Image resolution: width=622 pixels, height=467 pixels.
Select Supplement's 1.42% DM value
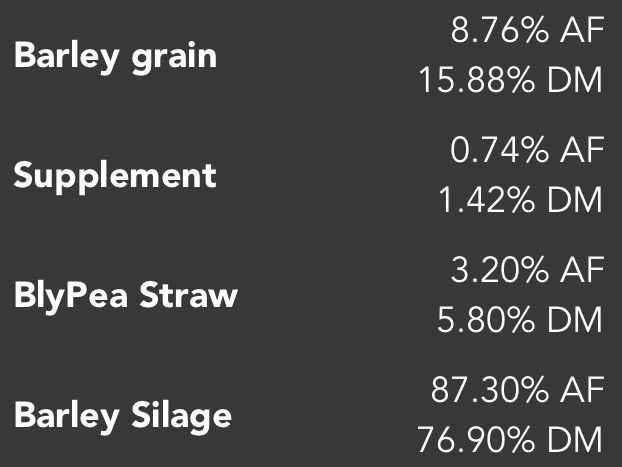[x=521, y=200]
